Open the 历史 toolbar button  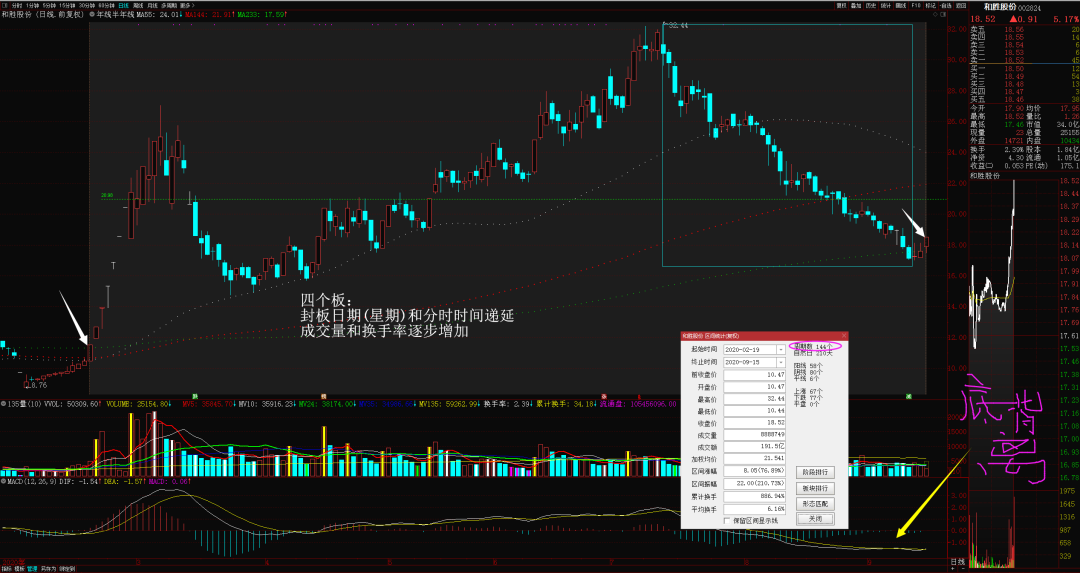pyautogui.click(x=871, y=6)
